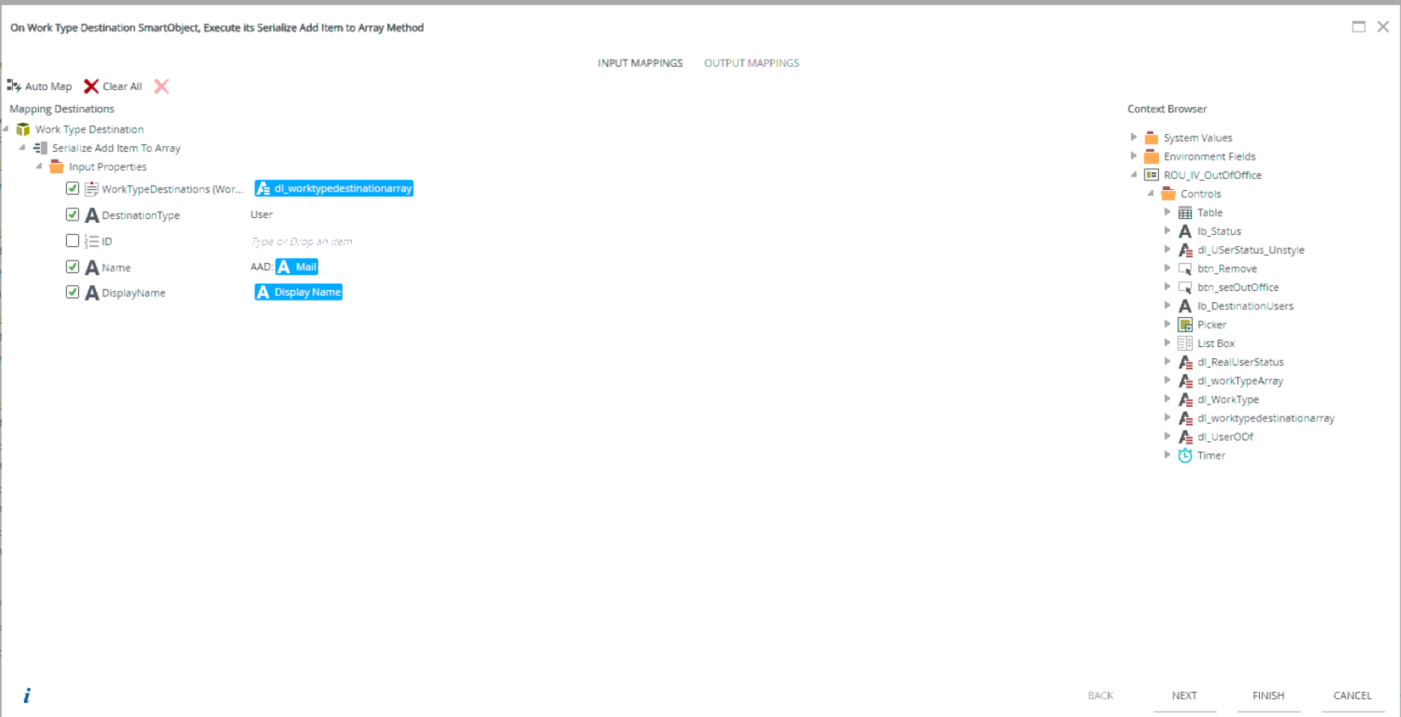Image resolution: width=1401 pixels, height=717 pixels.
Task: Click the Auto Map icon
Action: pyautogui.click(x=14, y=87)
